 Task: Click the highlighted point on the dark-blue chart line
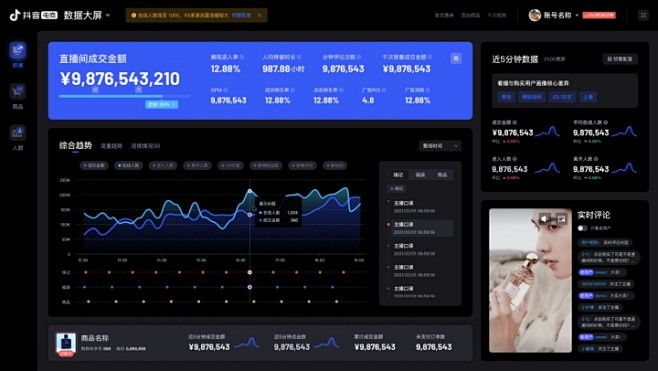pos(250,214)
